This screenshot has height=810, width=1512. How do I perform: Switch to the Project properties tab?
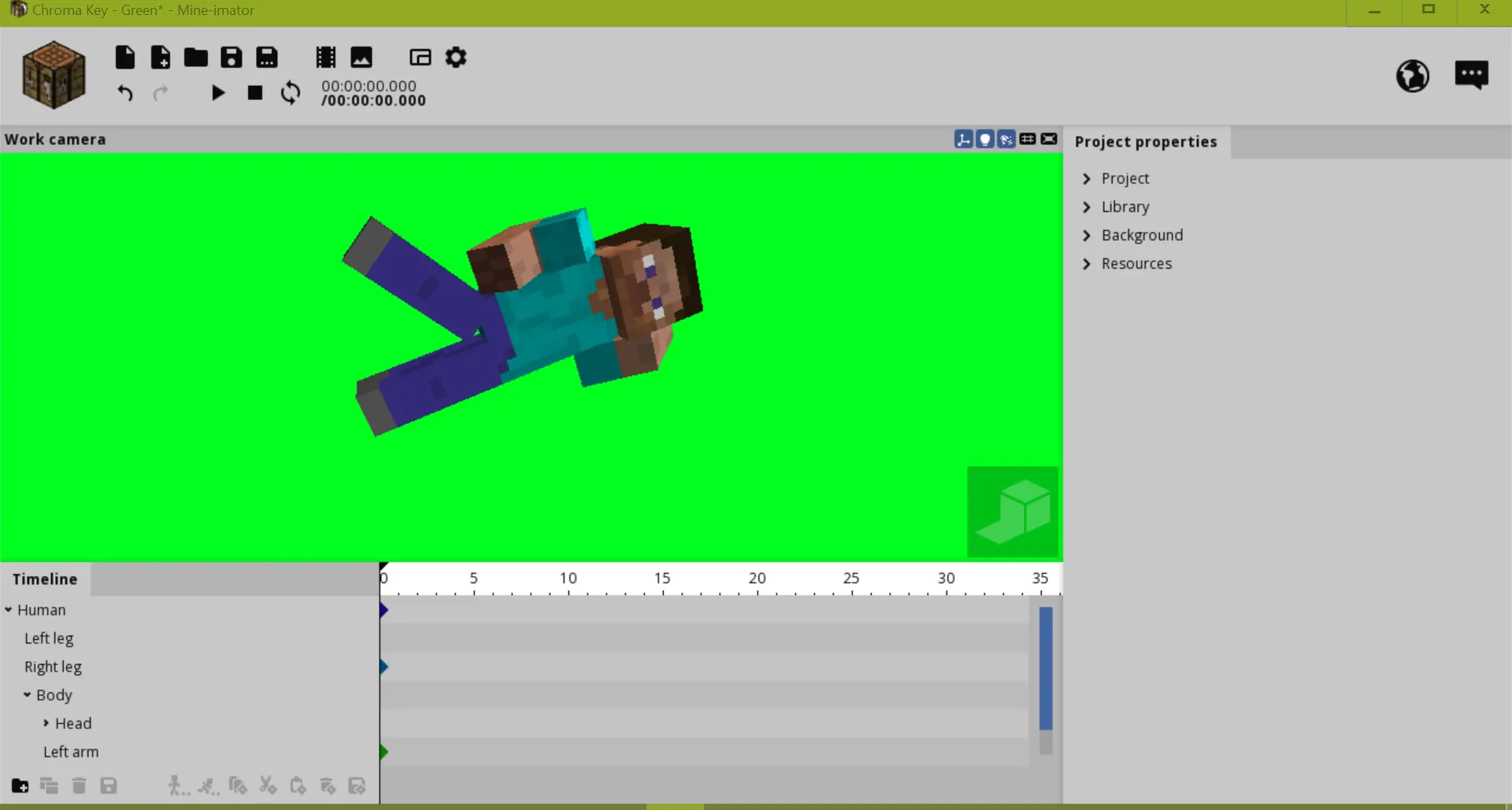coord(1146,142)
